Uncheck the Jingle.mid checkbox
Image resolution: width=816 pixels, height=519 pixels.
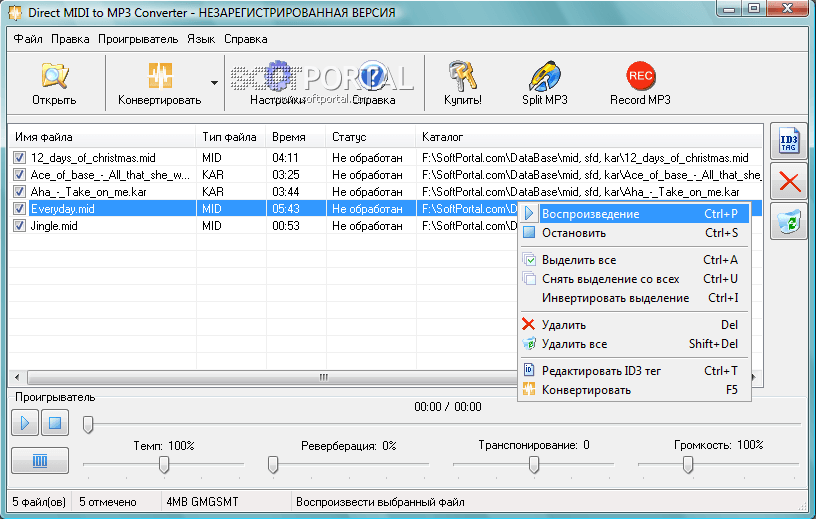coord(19,226)
